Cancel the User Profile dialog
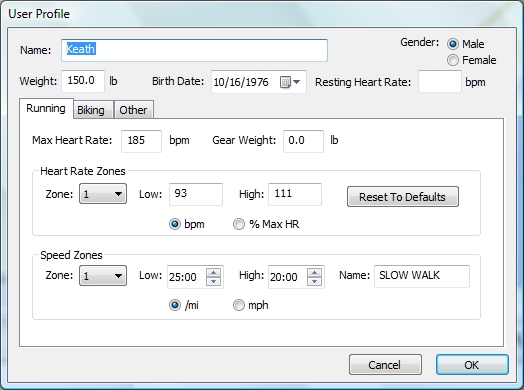 (385, 365)
